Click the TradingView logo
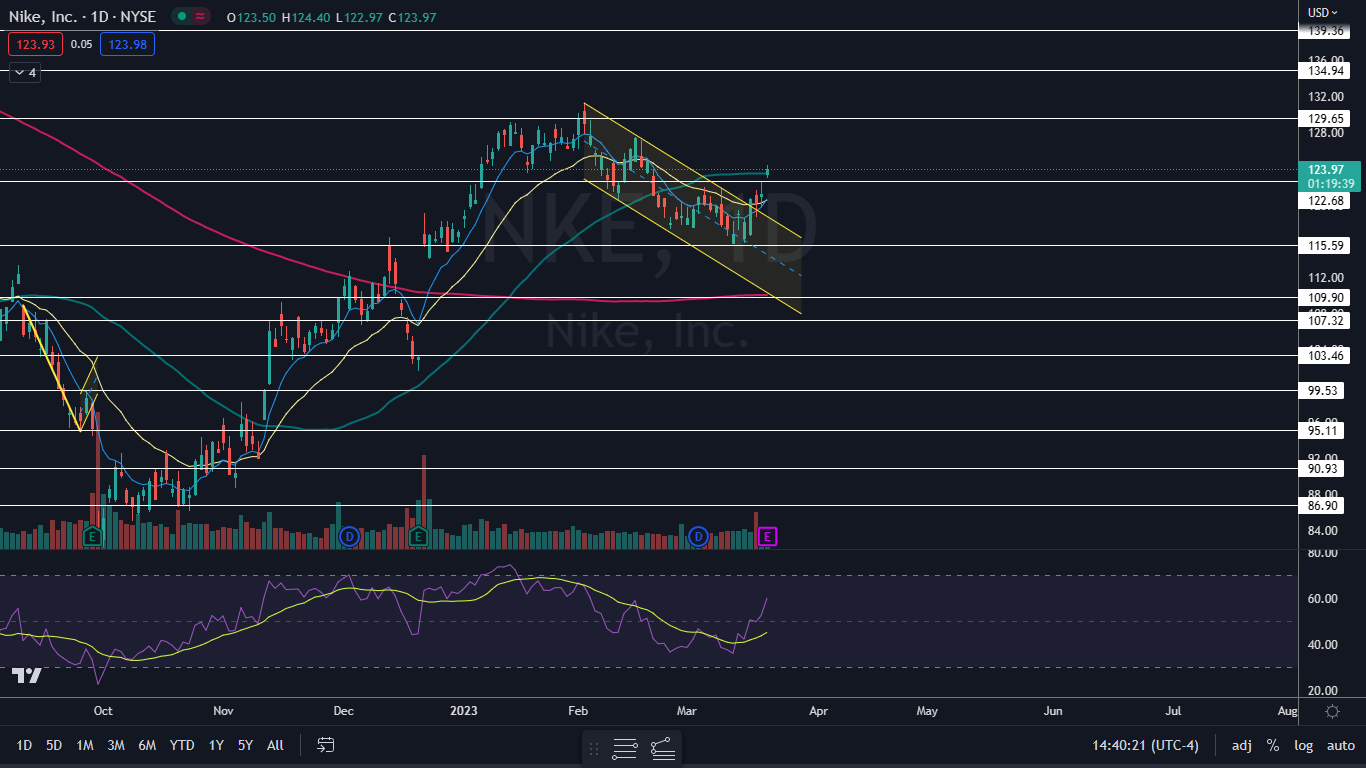 click(x=27, y=676)
